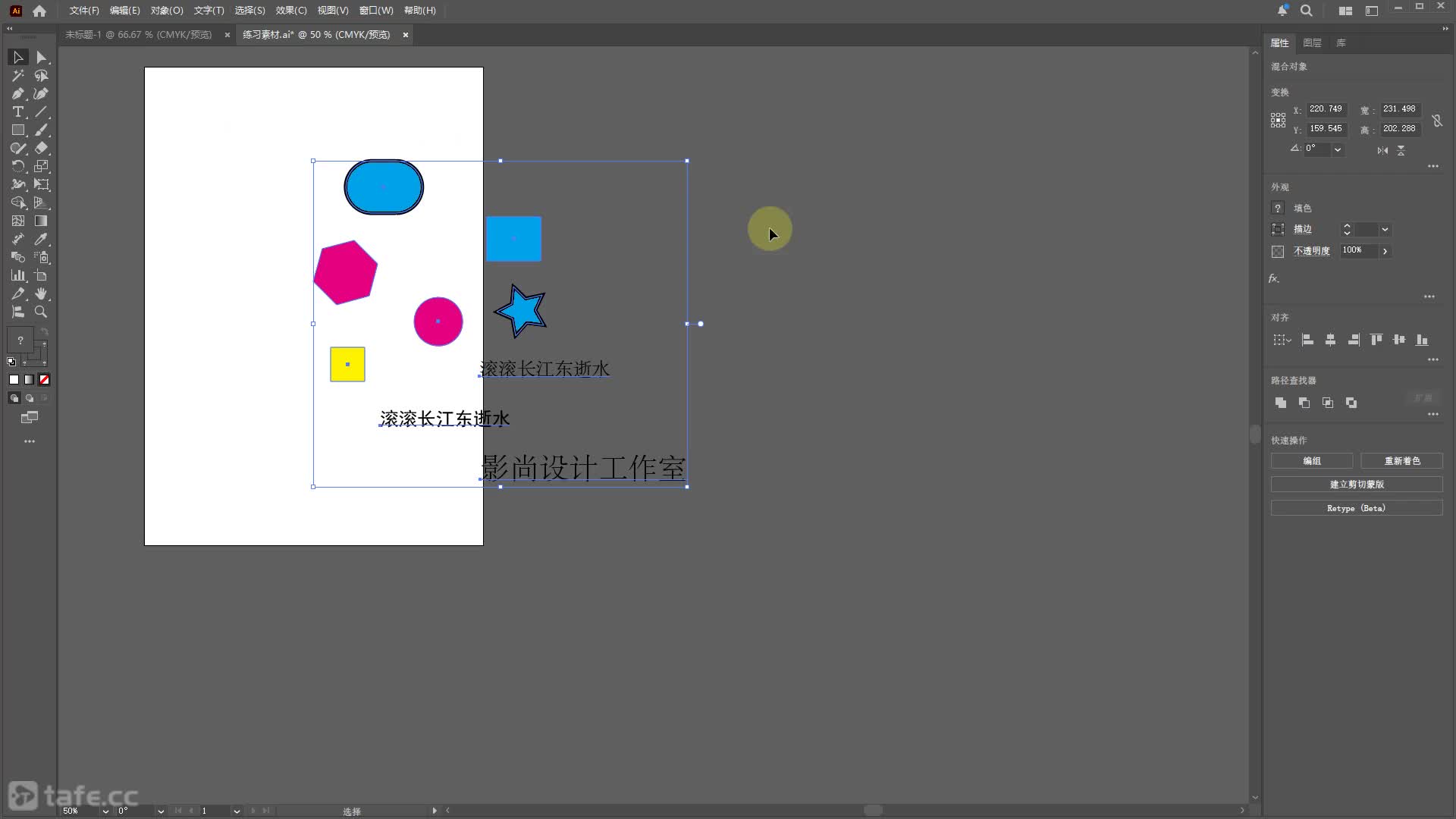Screen dimensions: 1456x819
Task: Set fill to None swatch
Action: click(x=44, y=380)
